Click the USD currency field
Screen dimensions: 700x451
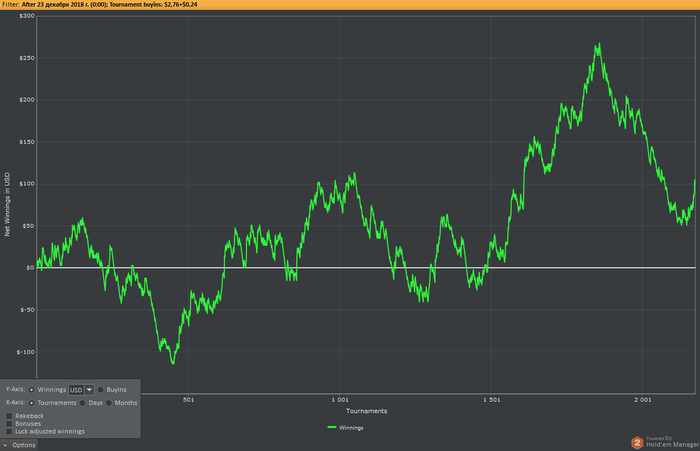(x=76, y=390)
